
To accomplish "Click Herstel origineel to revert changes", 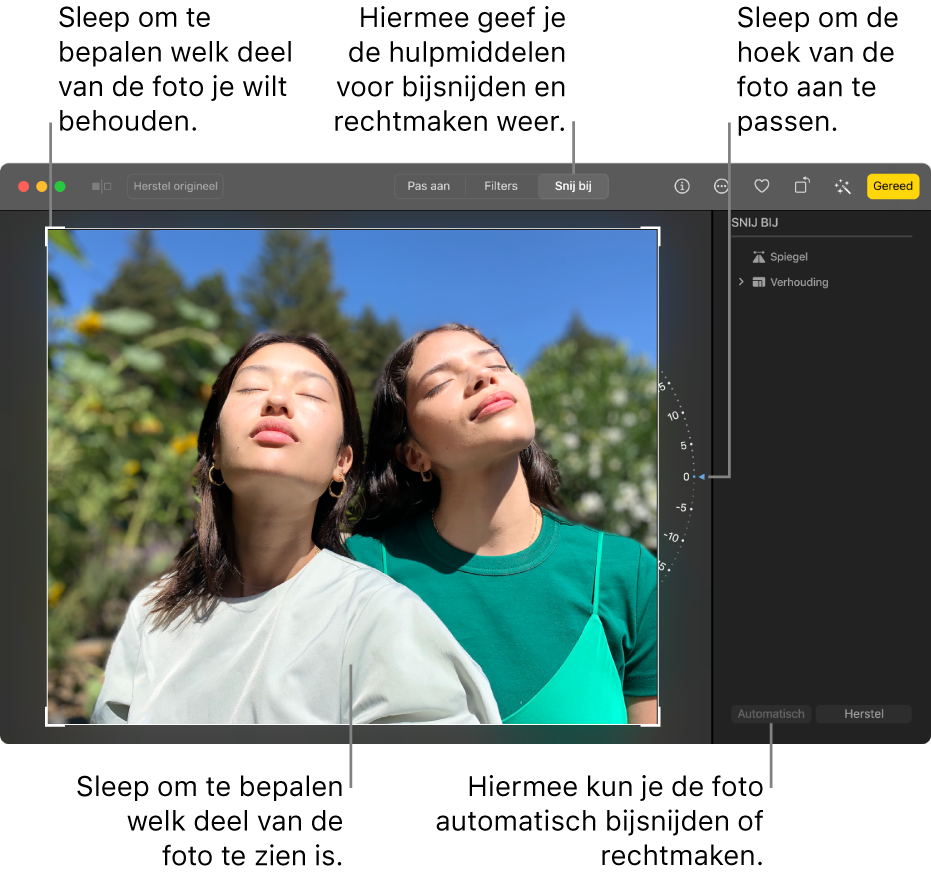I will 175,186.
